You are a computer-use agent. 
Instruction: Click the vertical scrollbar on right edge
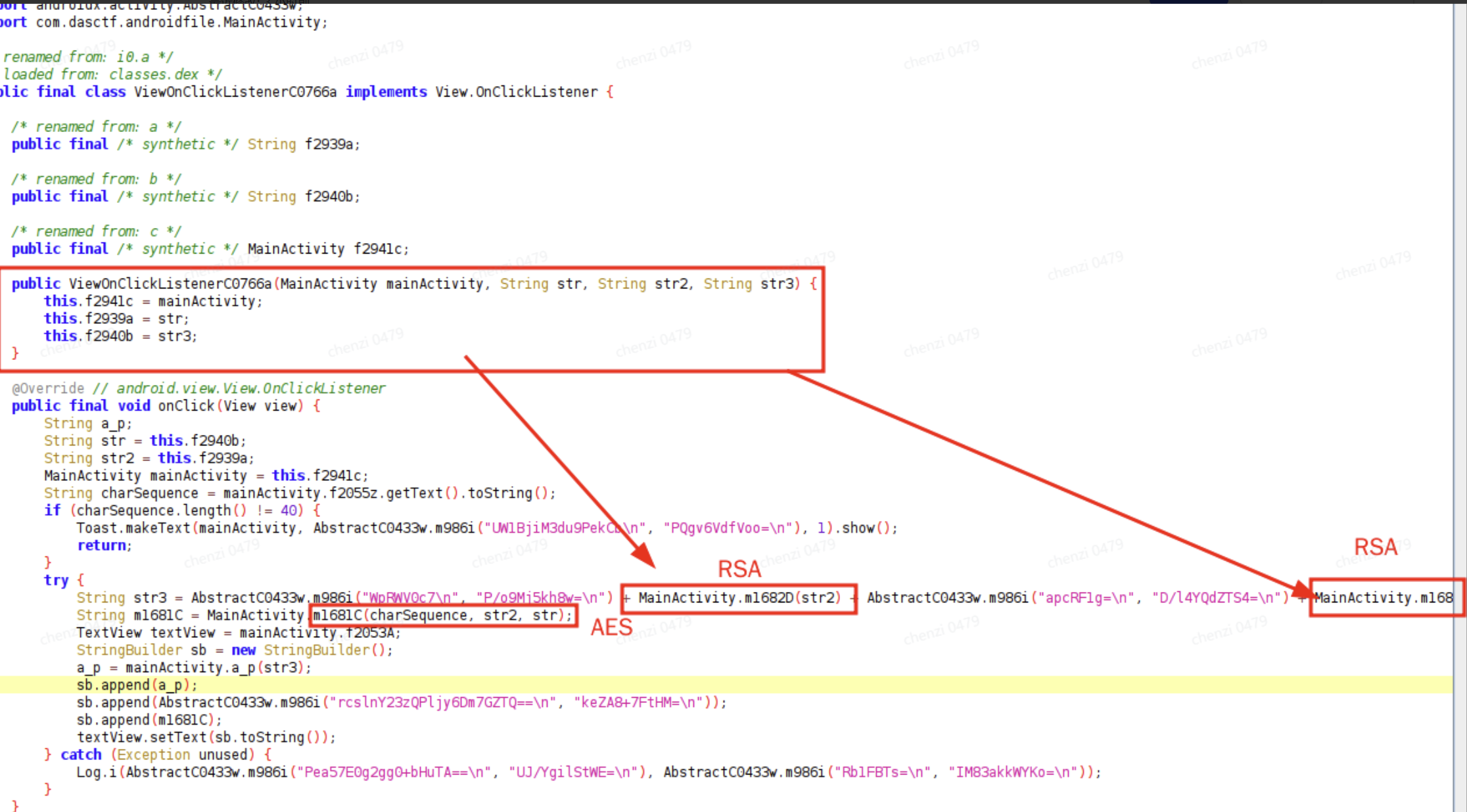point(1460,394)
